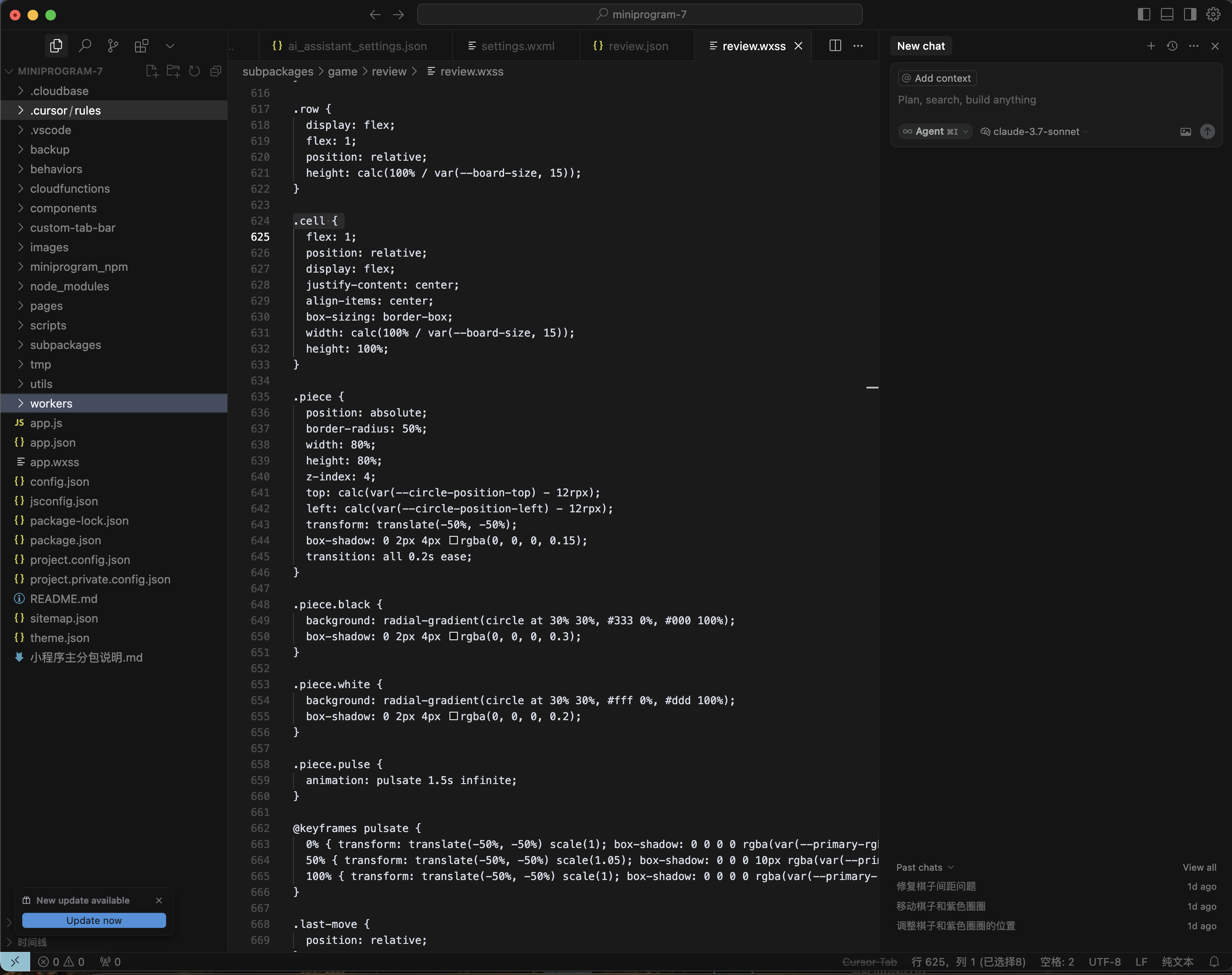This screenshot has width=1232, height=975.
Task: Open the settings gear icon
Action: click(1213, 14)
